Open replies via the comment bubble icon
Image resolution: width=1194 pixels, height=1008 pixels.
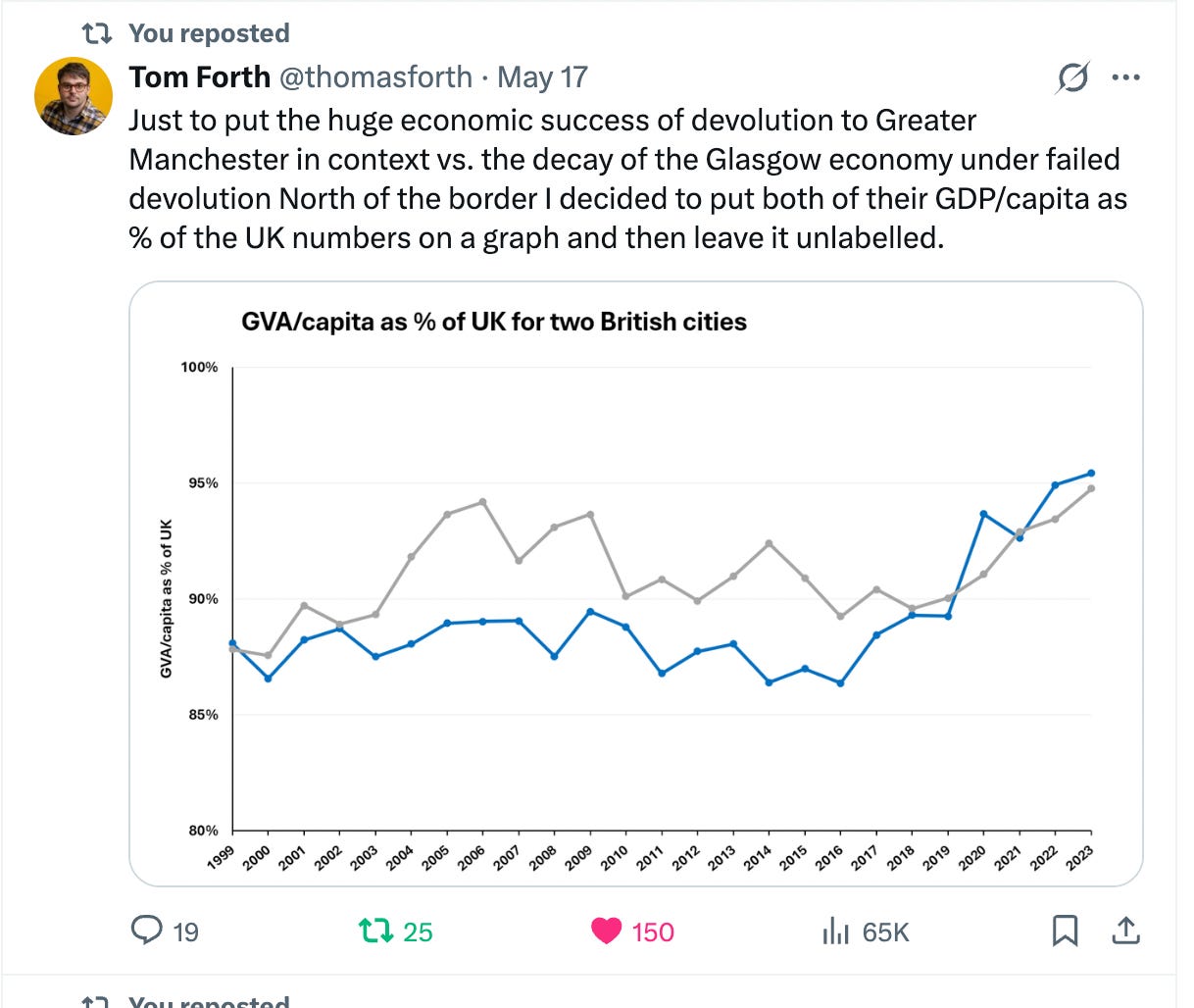[146, 931]
